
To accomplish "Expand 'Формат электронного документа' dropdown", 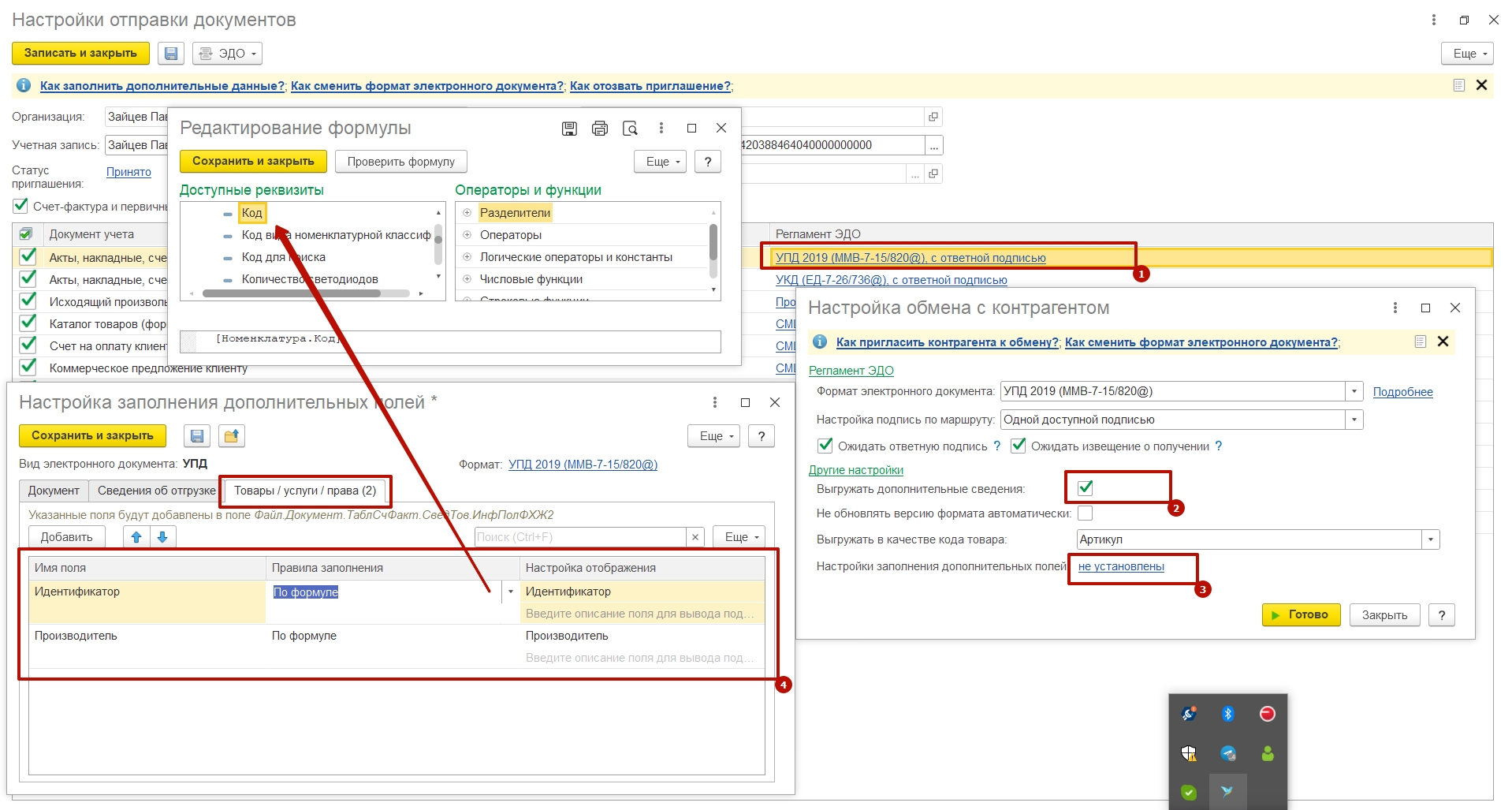I will click(x=1354, y=391).
